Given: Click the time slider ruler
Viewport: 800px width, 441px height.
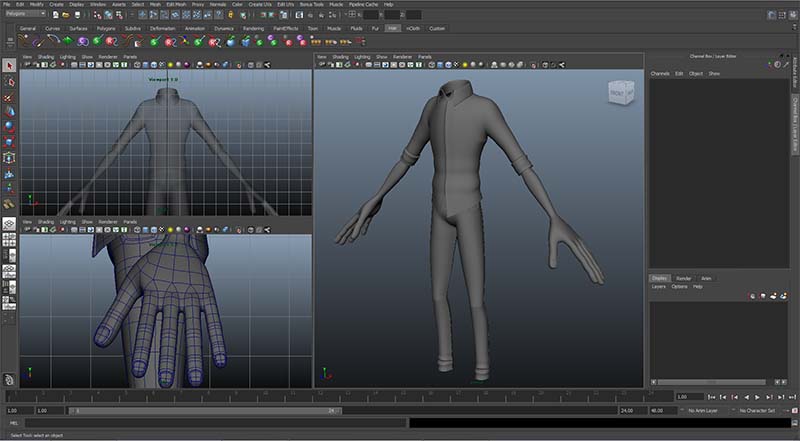Looking at the screenshot, I should [339, 397].
